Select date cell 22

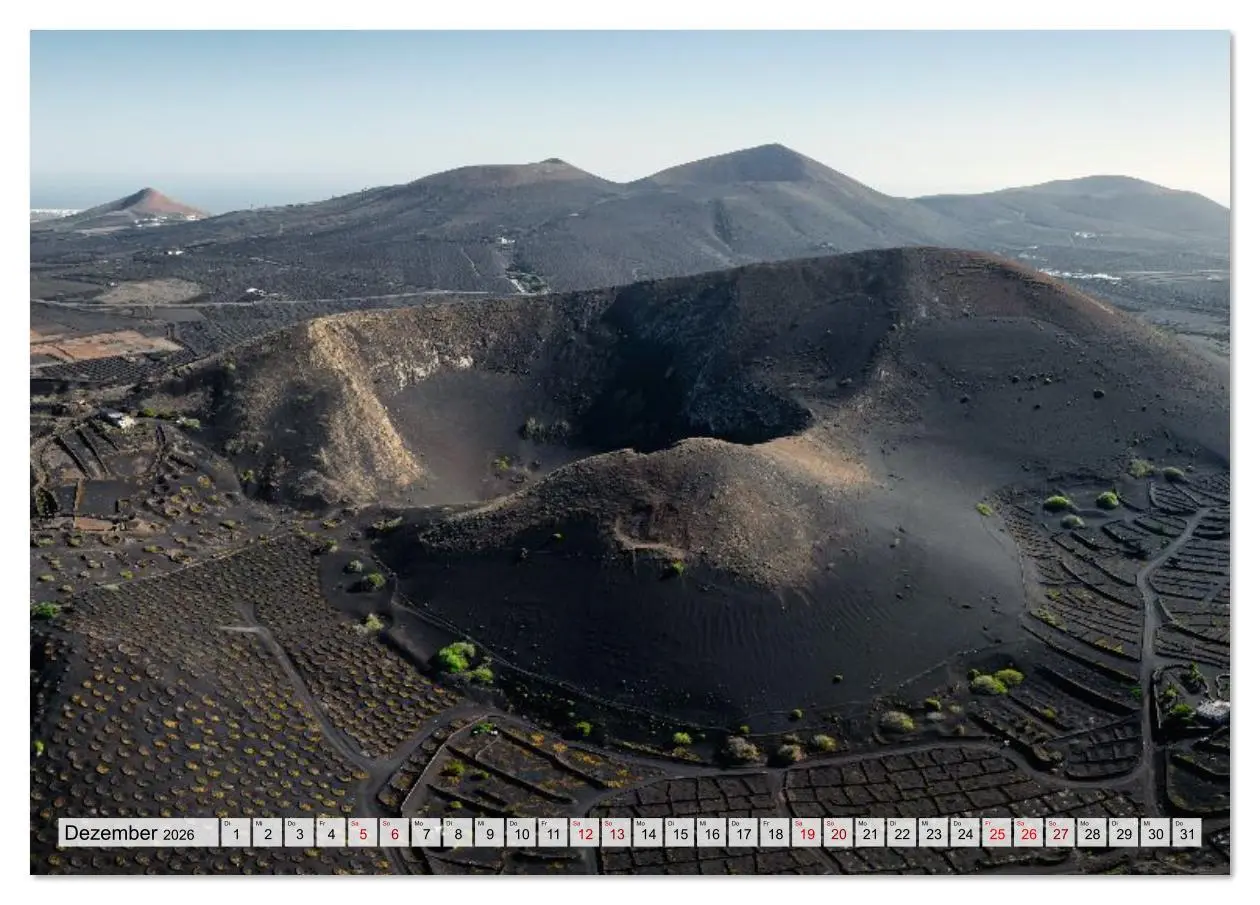[902, 833]
